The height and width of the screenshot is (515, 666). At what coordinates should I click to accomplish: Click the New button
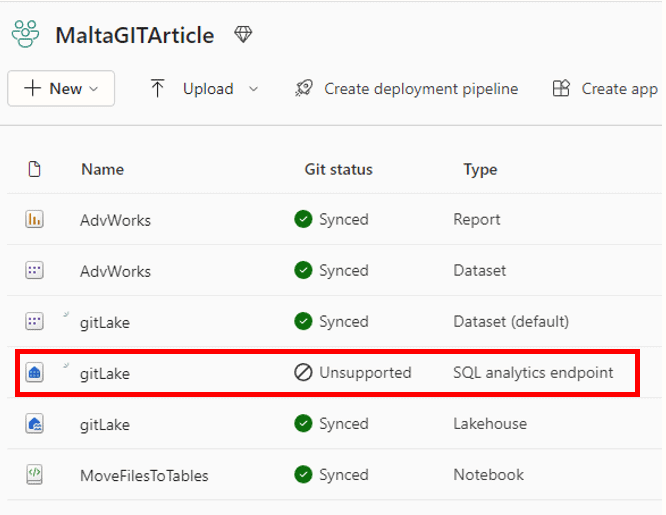(61, 88)
